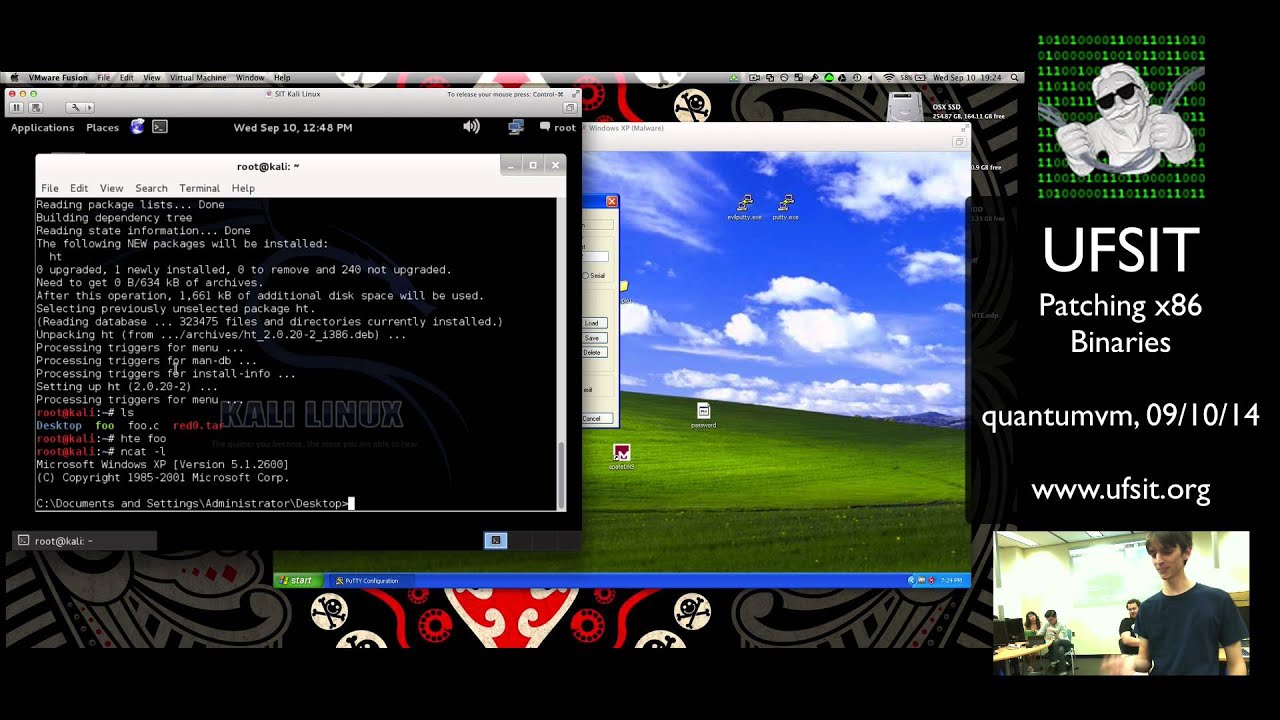Select the password file on the XP desktop
The height and width of the screenshot is (720, 1280).
(x=703, y=415)
